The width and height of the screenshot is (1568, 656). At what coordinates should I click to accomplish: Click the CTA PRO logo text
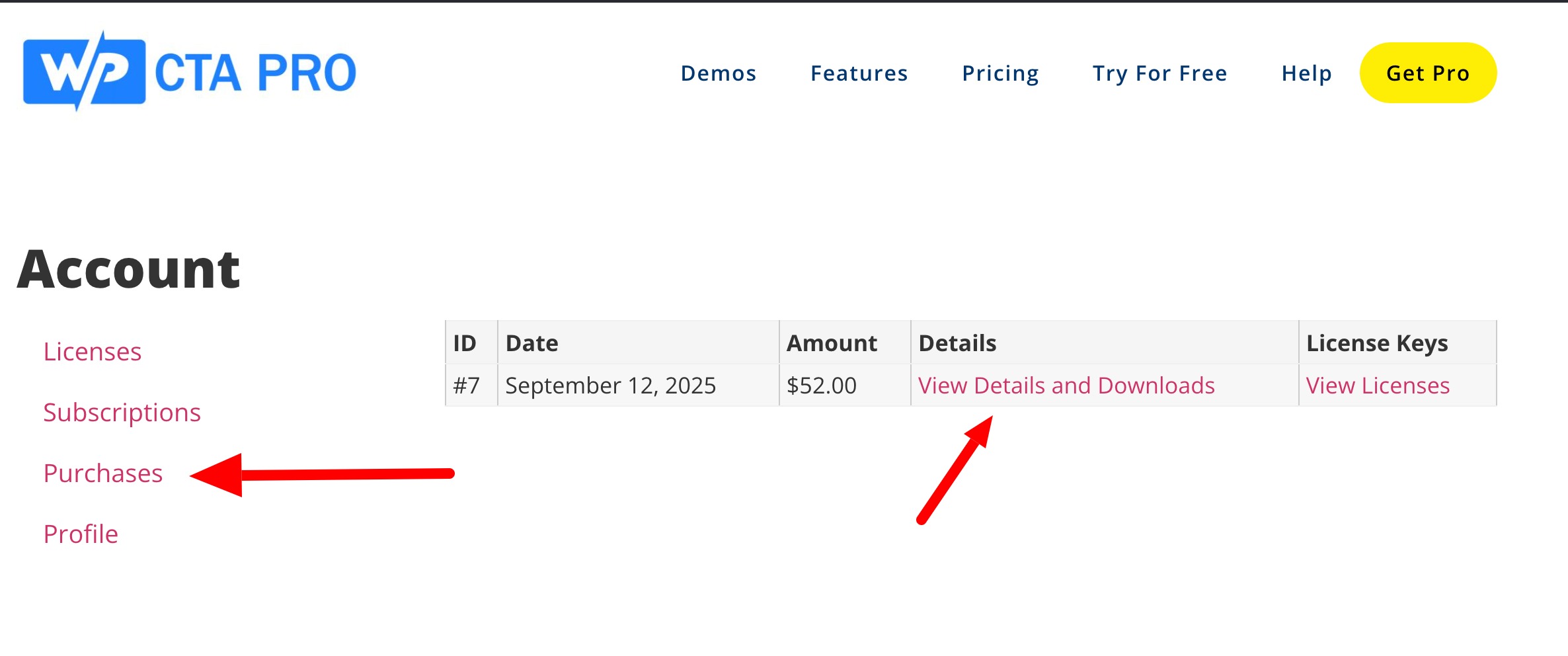point(256,73)
